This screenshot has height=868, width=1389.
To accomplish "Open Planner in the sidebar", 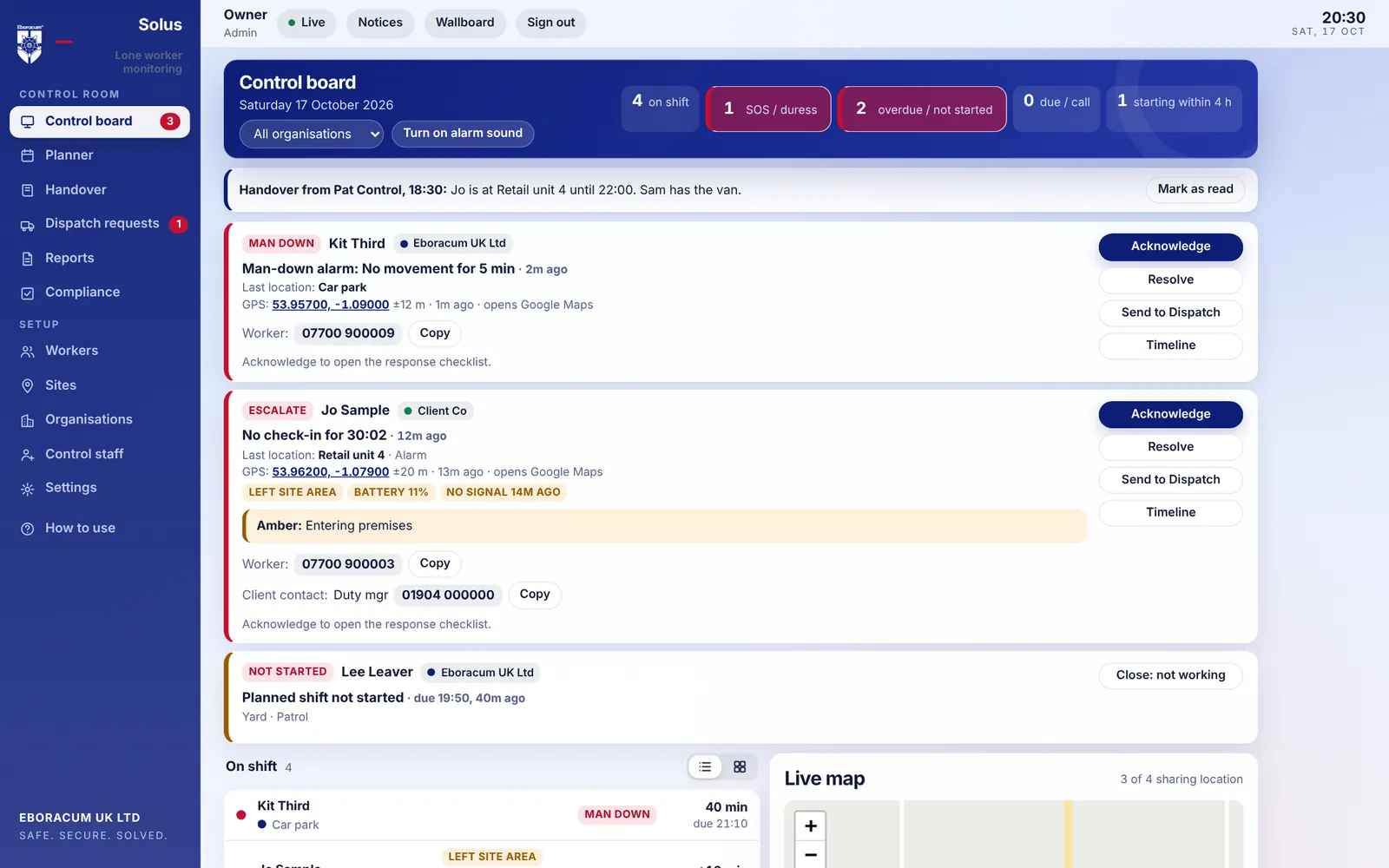I will coord(100,155).
